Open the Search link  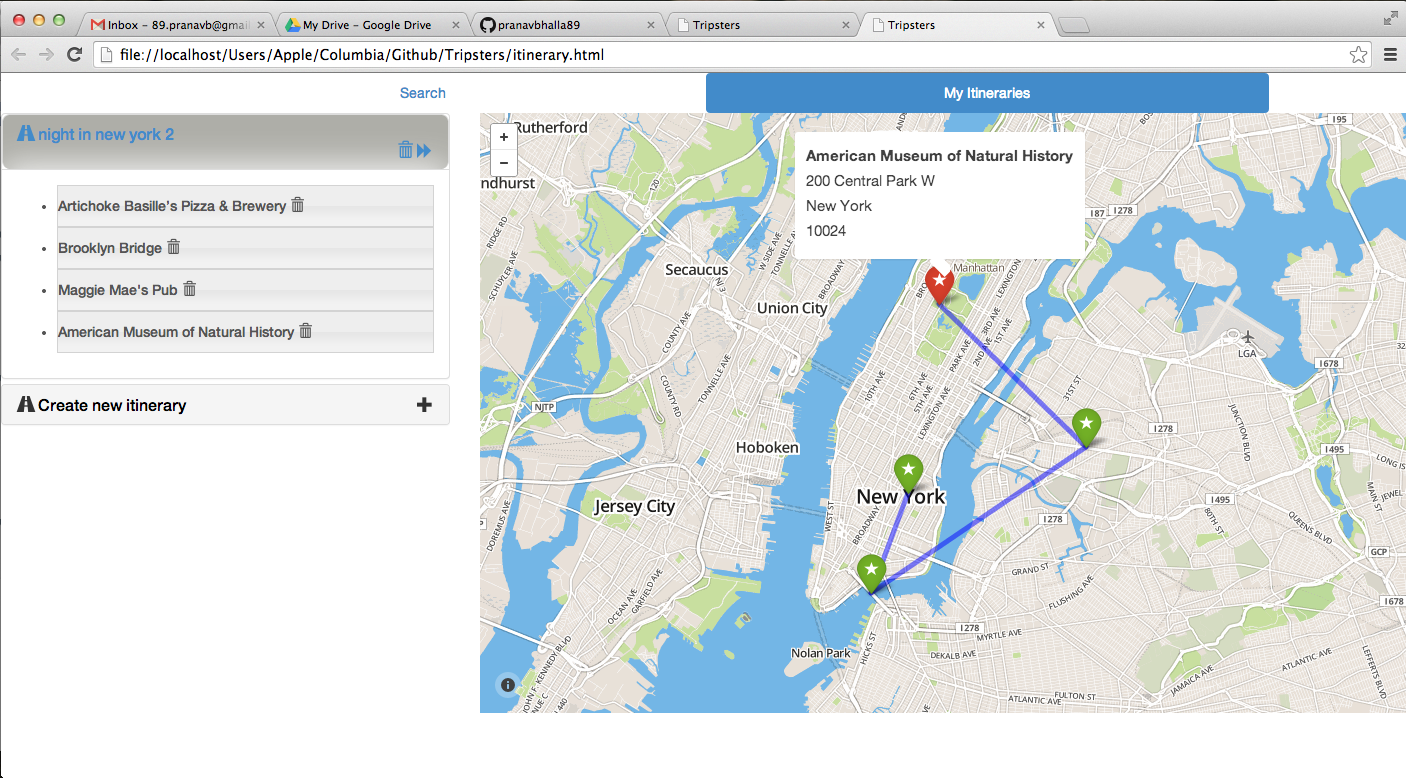(x=422, y=93)
